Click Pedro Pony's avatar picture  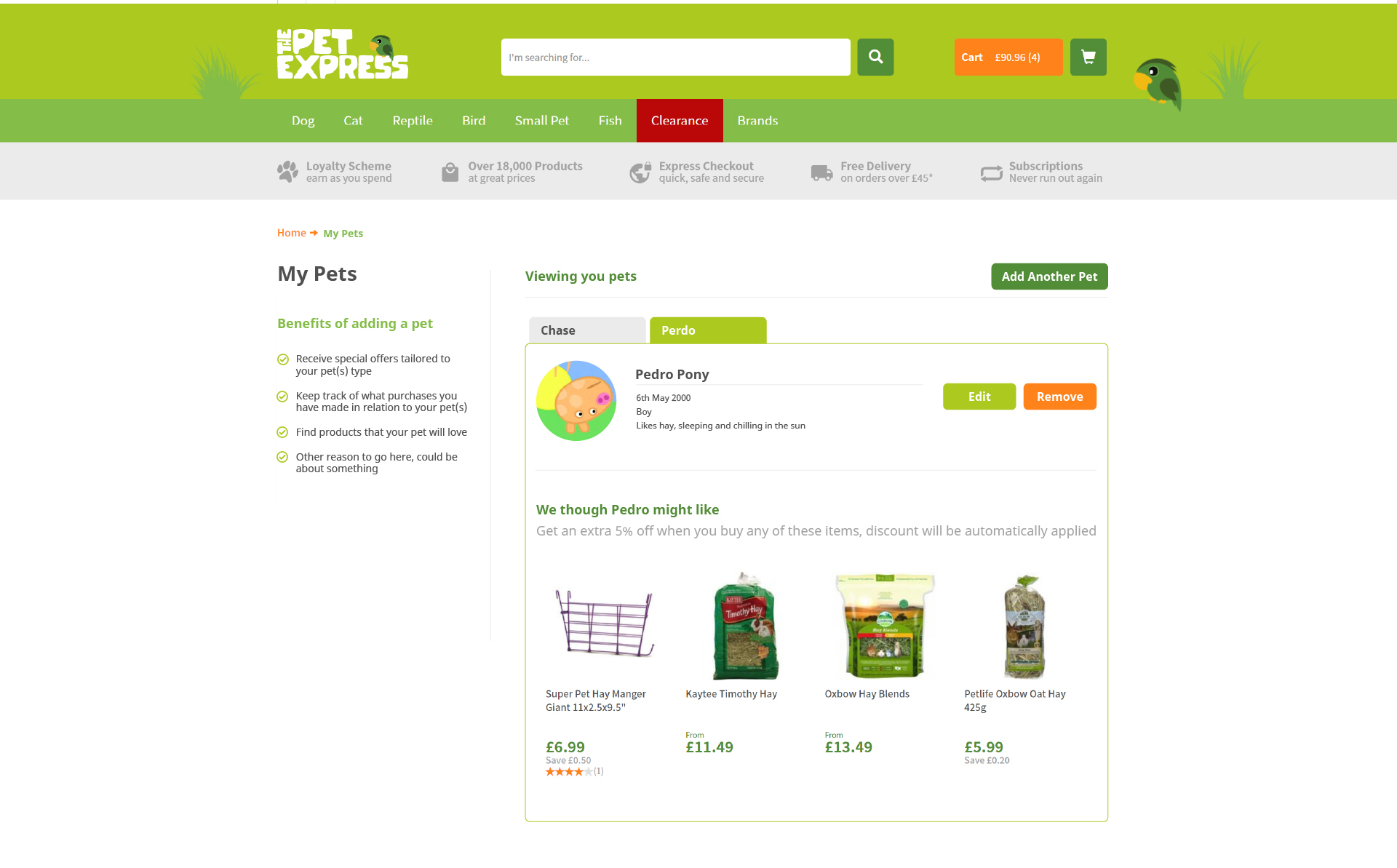pyautogui.click(x=576, y=400)
